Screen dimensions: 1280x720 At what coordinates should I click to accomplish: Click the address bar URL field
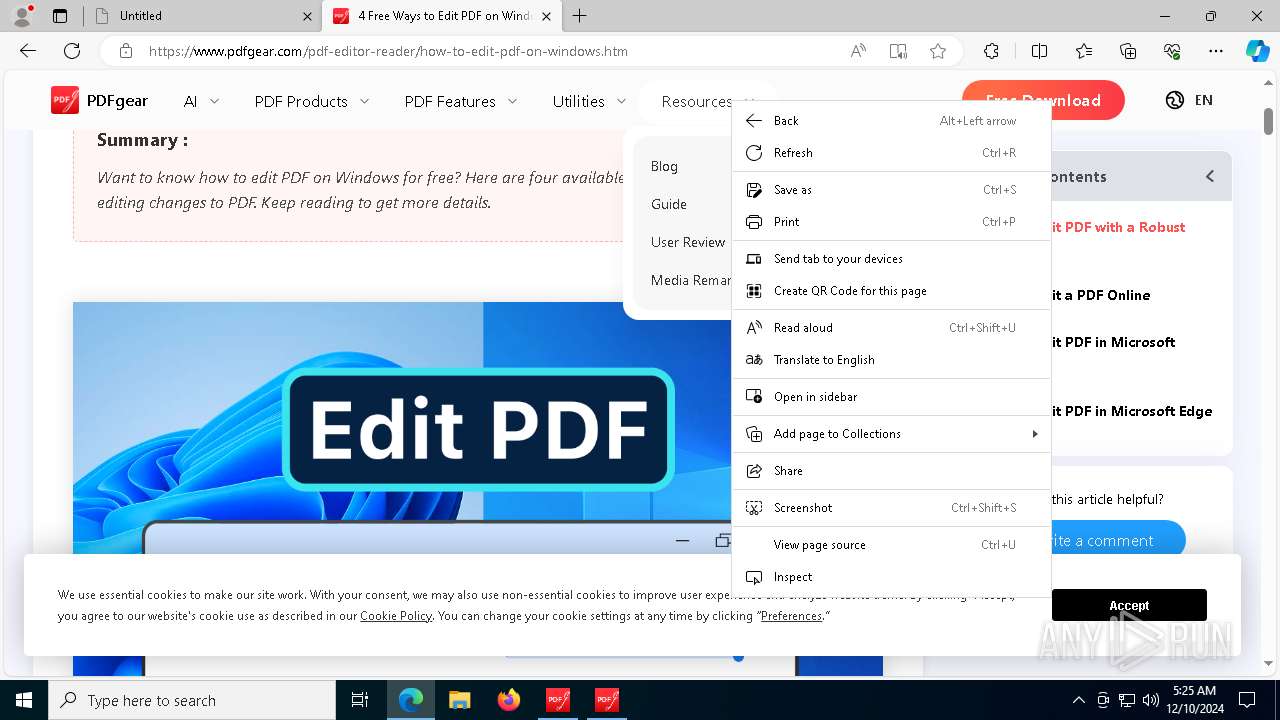tap(490, 51)
